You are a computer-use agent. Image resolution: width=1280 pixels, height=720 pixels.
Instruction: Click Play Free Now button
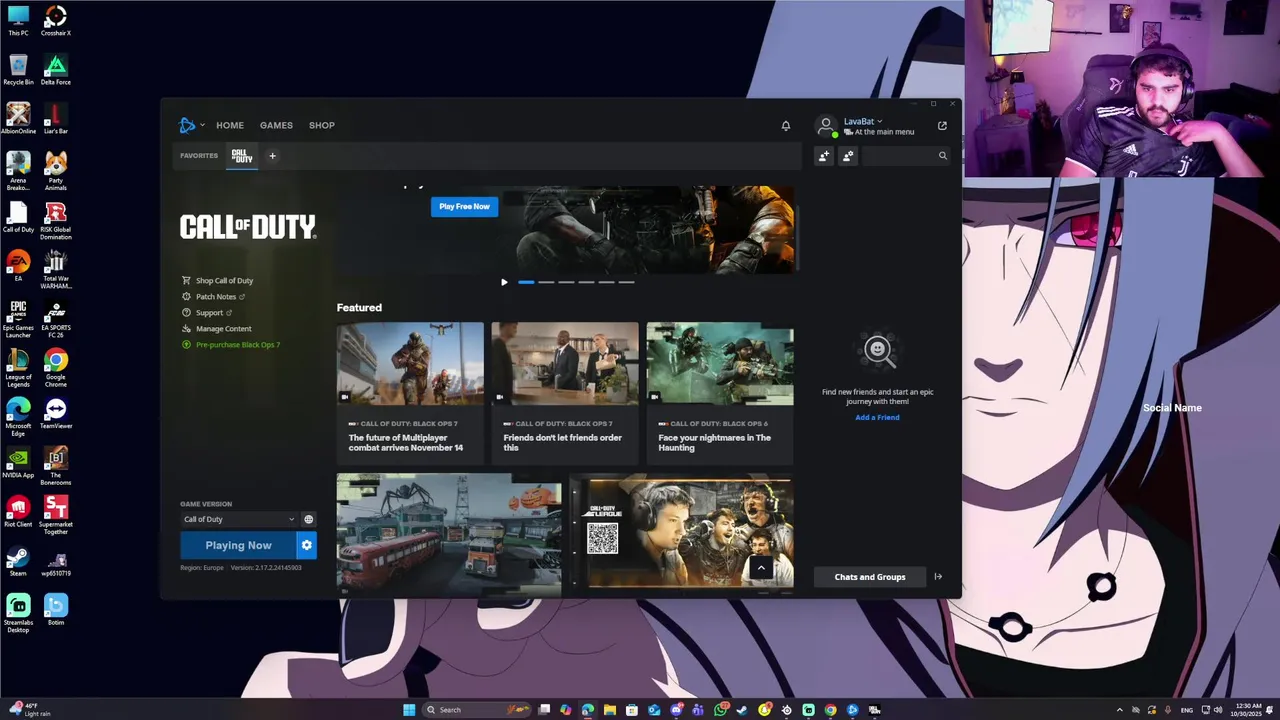click(x=464, y=206)
